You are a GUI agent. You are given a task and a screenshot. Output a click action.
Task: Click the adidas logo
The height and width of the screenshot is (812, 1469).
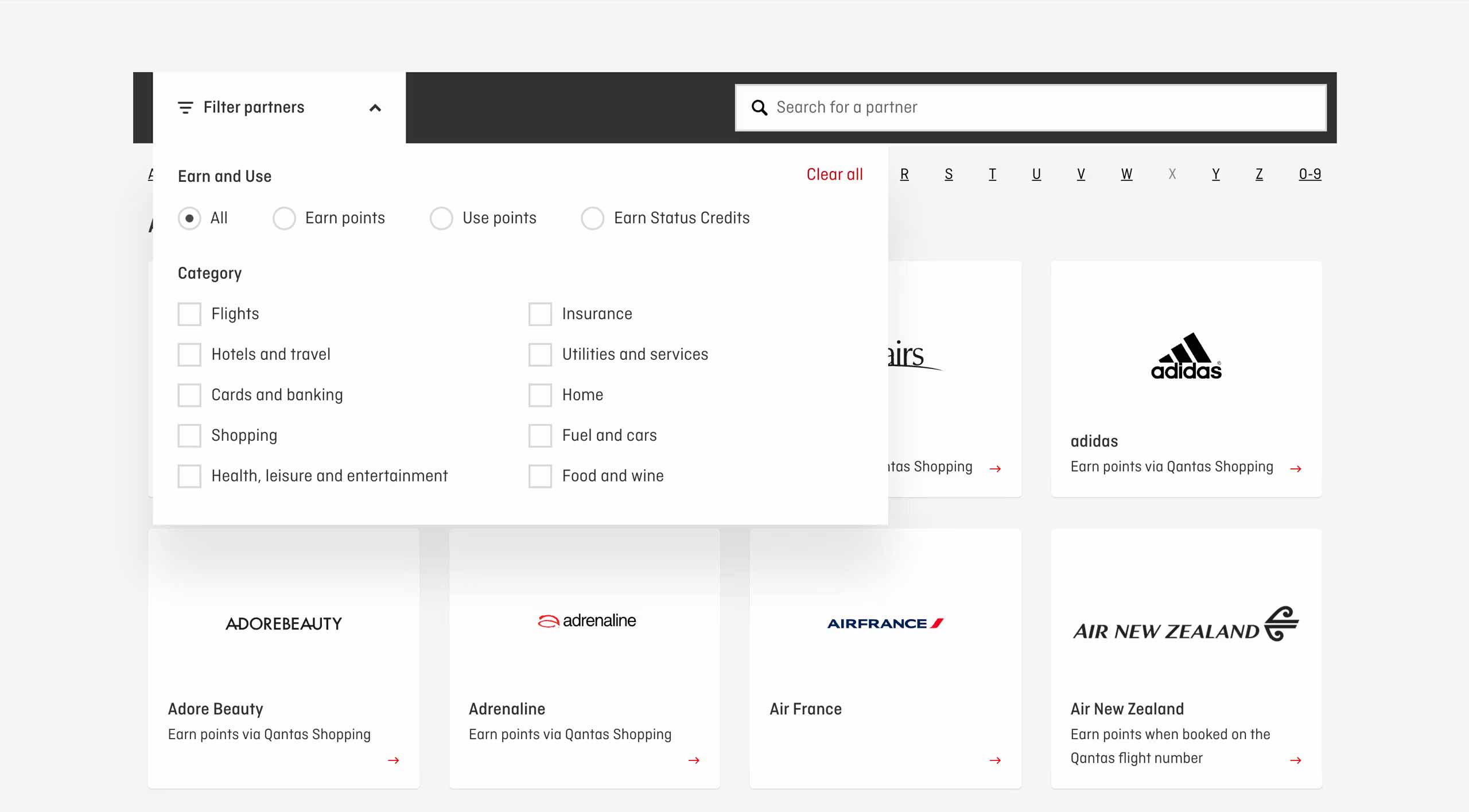[x=1186, y=356]
